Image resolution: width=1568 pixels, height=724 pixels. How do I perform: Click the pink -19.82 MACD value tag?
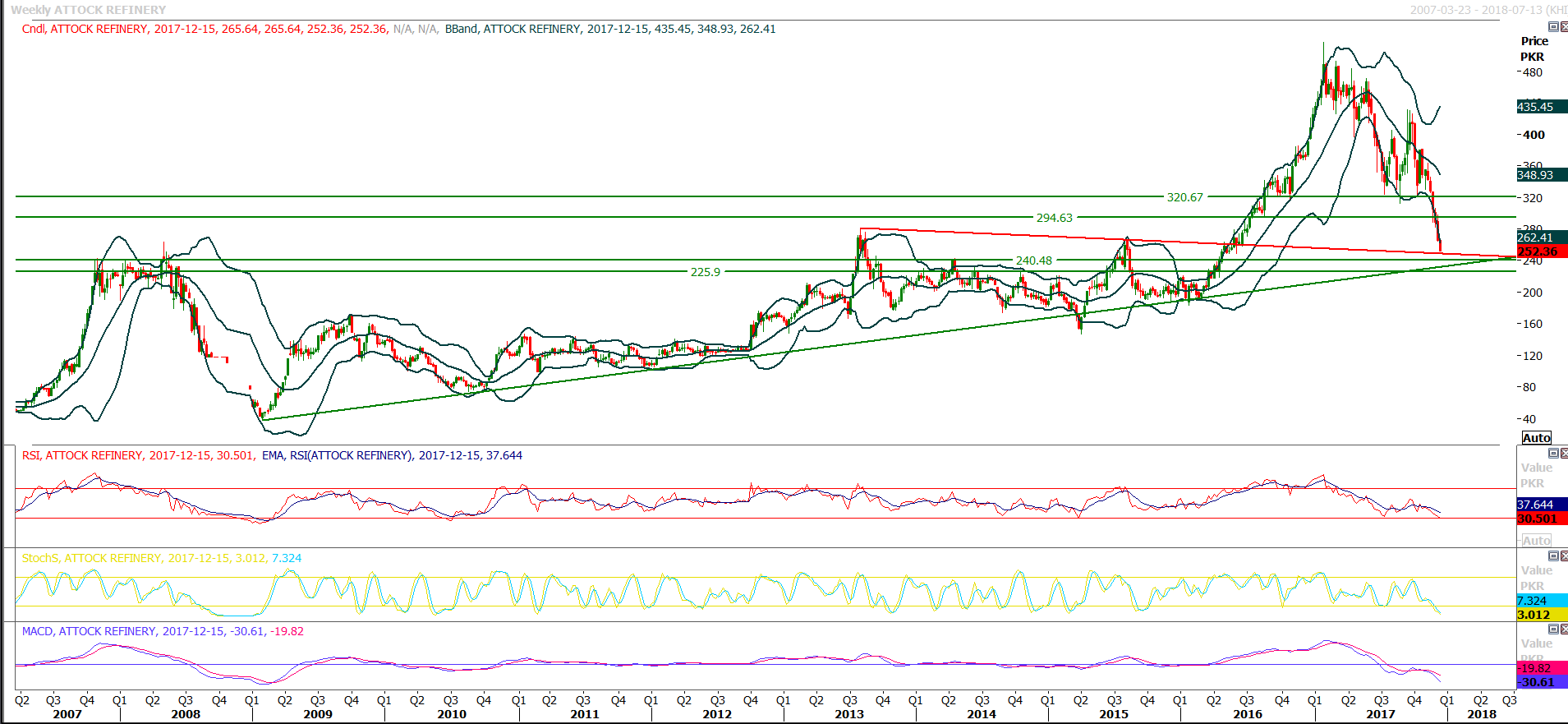(1541, 668)
